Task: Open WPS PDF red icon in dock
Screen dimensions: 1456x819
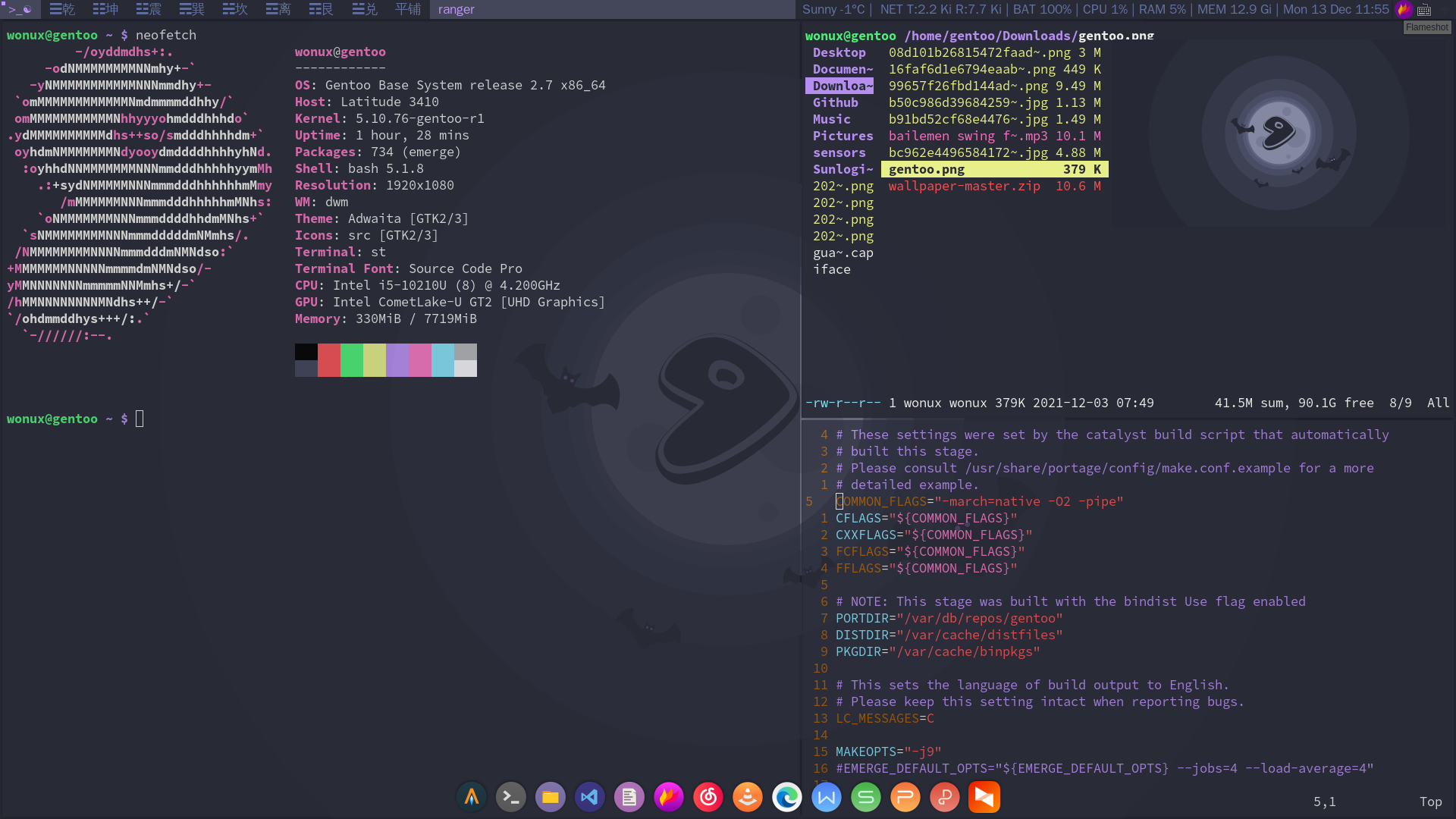Action: 945,797
